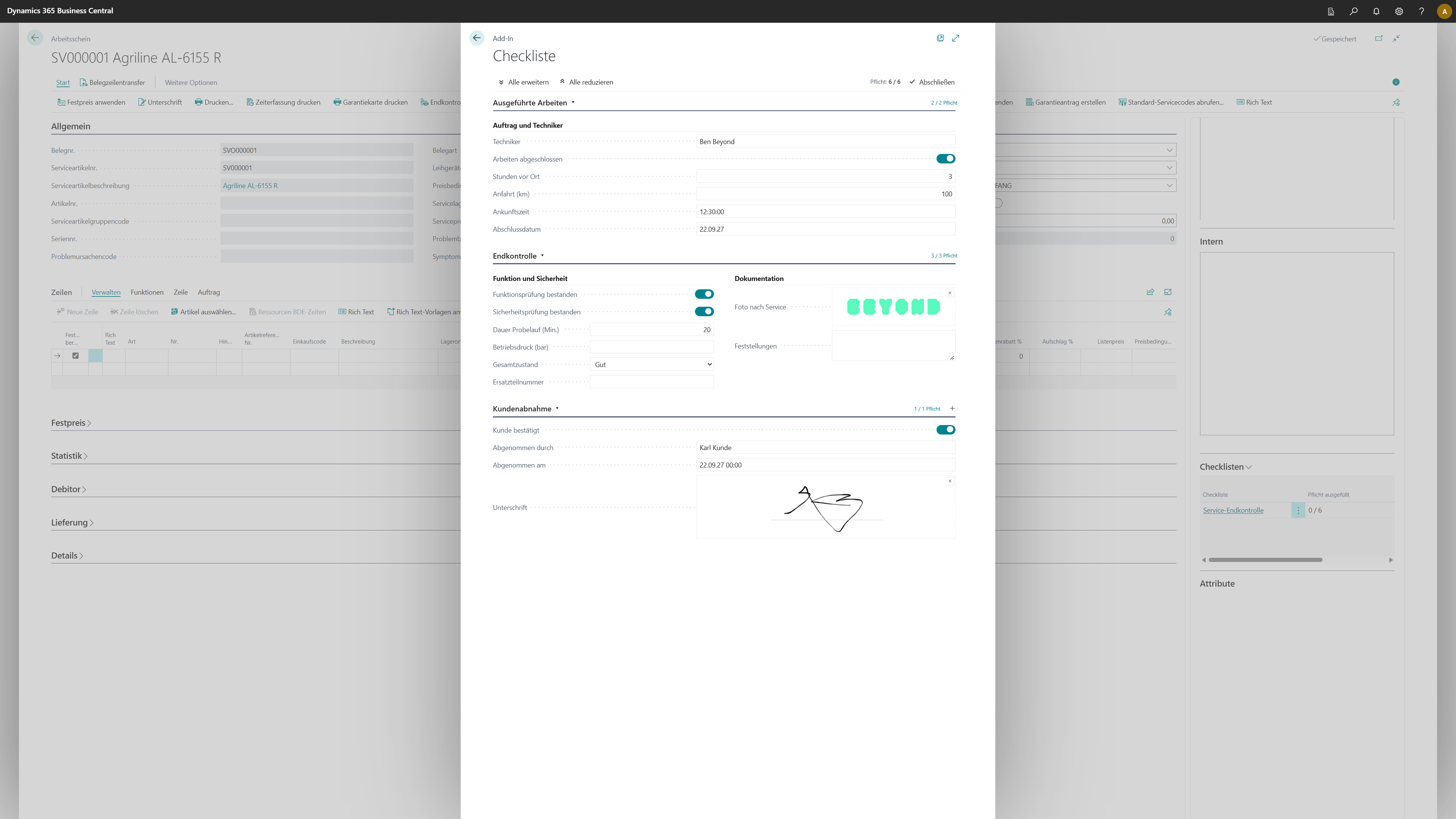Clear the Unterschrift signature
Image resolution: width=1456 pixels, height=819 pixels.
[x=949, y=481]
